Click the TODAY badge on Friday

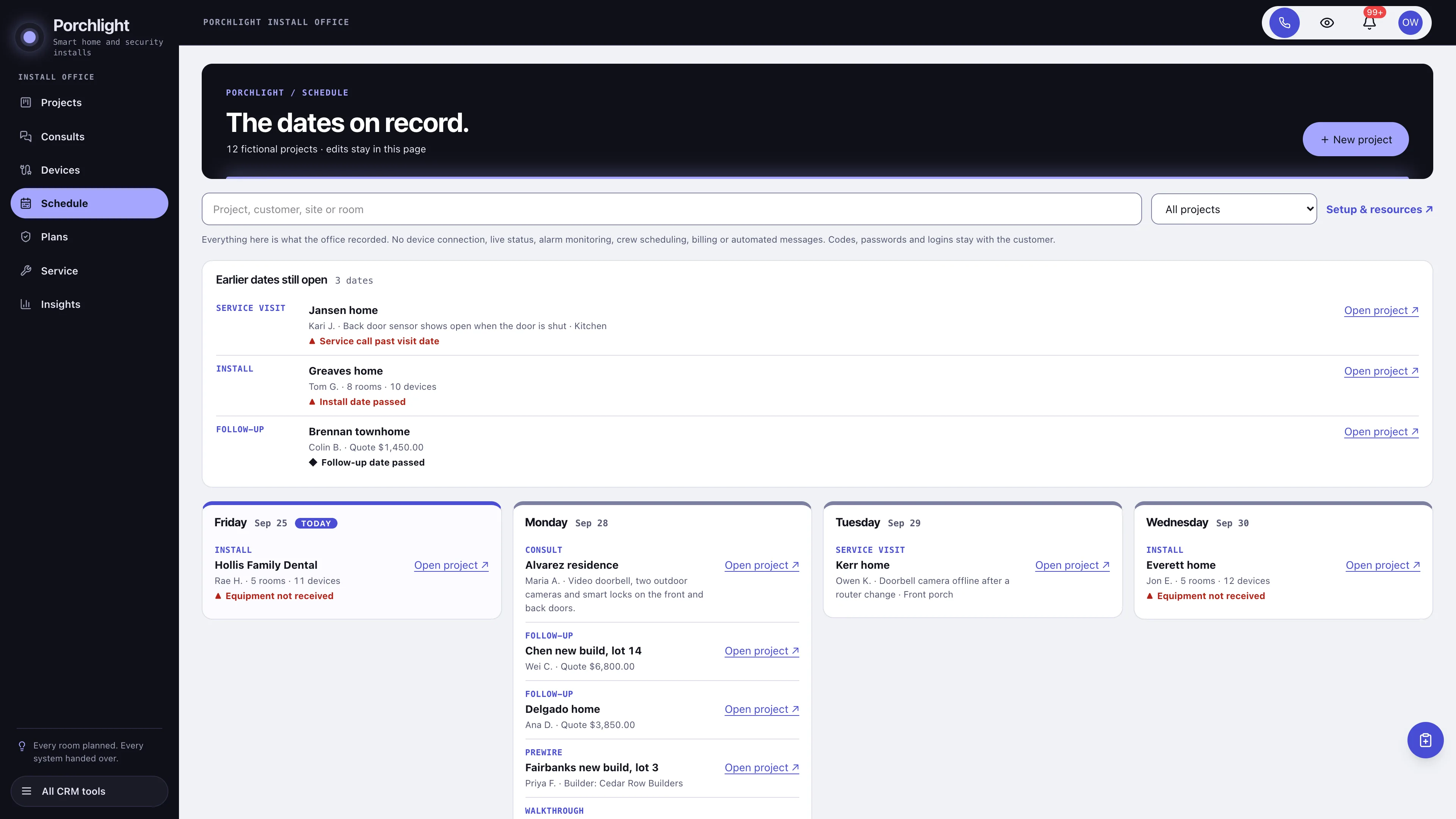coord(316,523)
